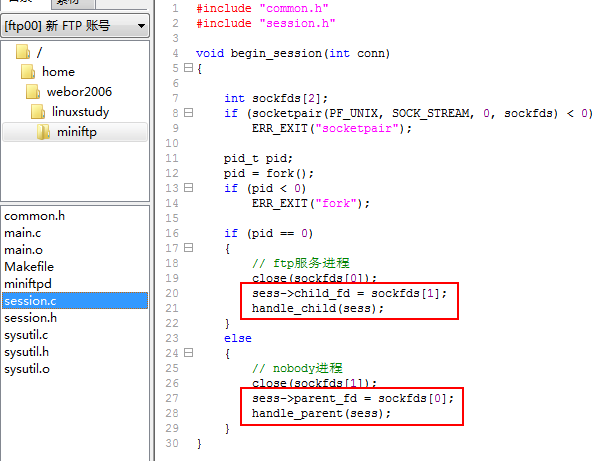Click line number 1 in the gutter
This screenshot has width=607, height=461.
[175, 8]
